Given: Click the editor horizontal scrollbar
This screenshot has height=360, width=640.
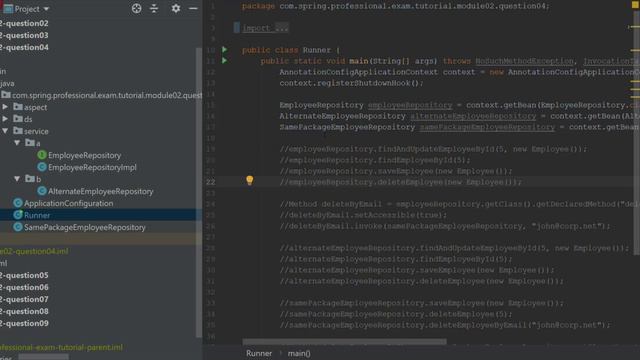Looking at the screenshot, I should 344,342.
